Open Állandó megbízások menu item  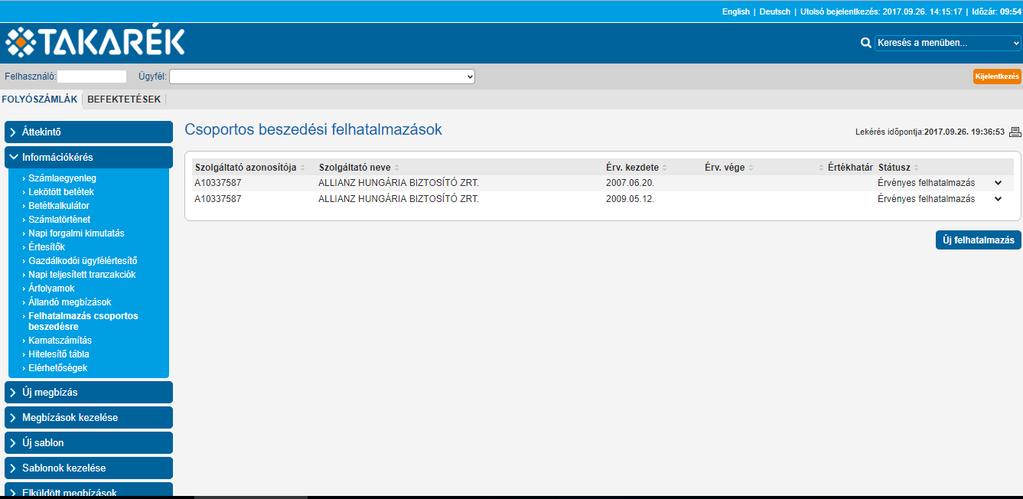coord(70,302)
